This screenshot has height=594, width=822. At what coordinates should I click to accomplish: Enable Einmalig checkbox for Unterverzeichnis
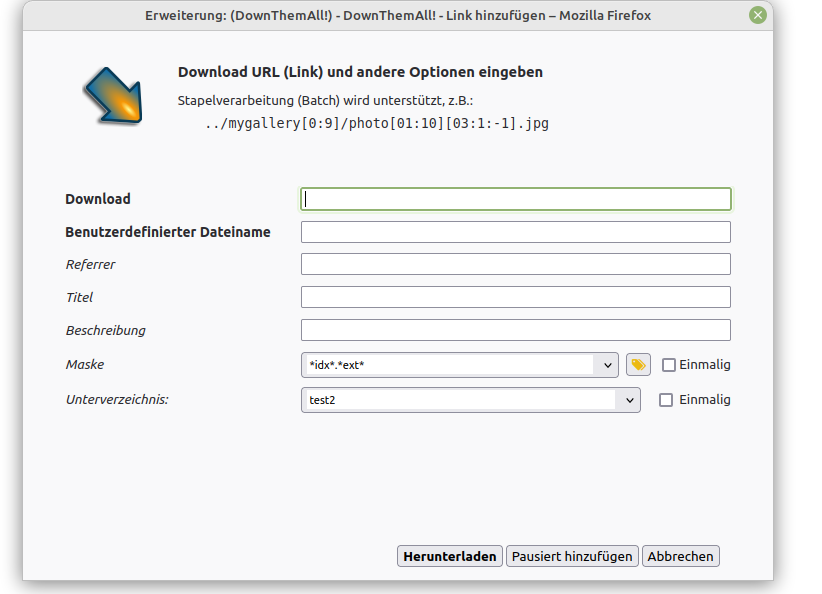(666, 400)
